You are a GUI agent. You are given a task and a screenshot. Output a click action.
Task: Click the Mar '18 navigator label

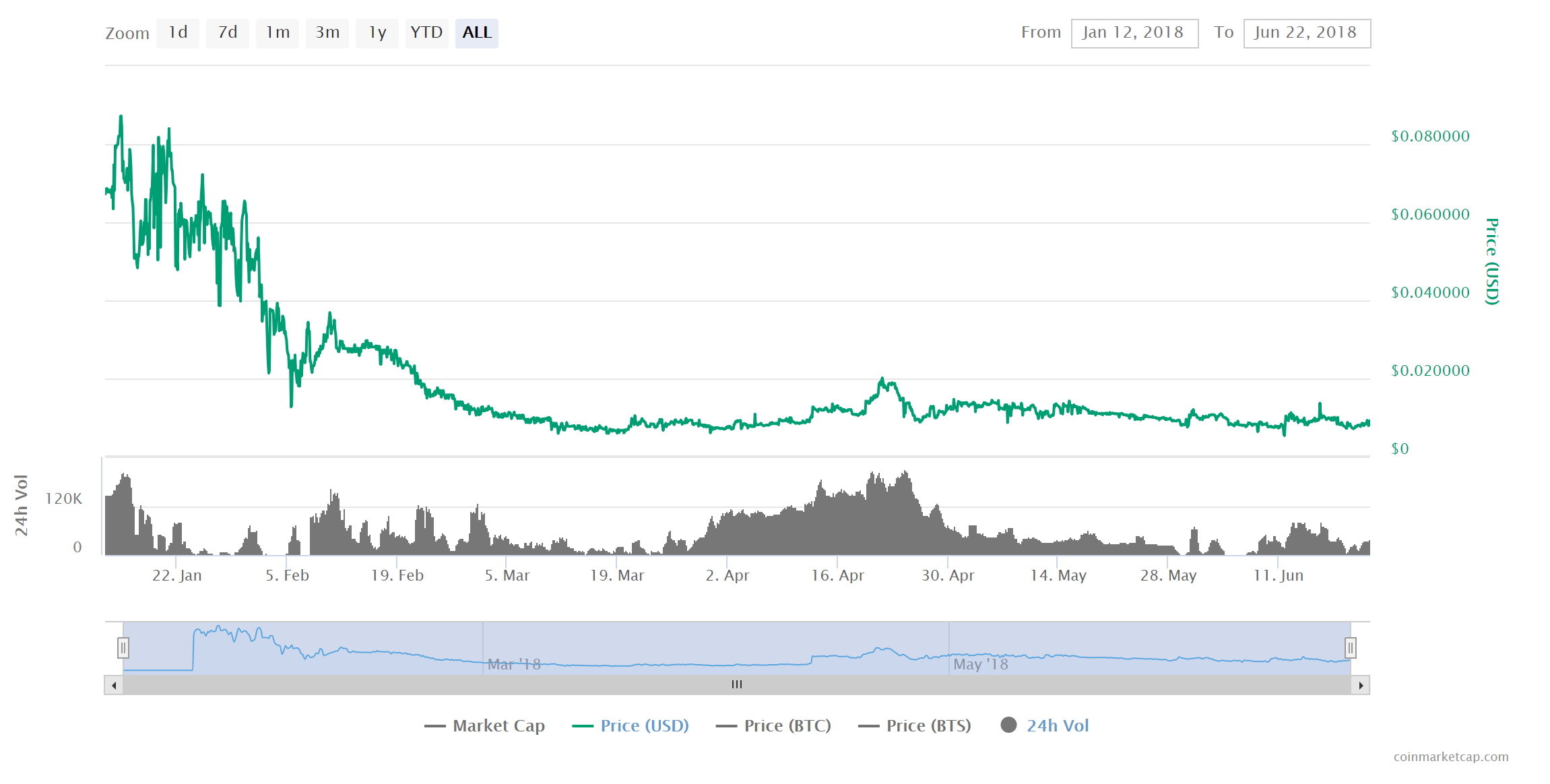(514, 664)
